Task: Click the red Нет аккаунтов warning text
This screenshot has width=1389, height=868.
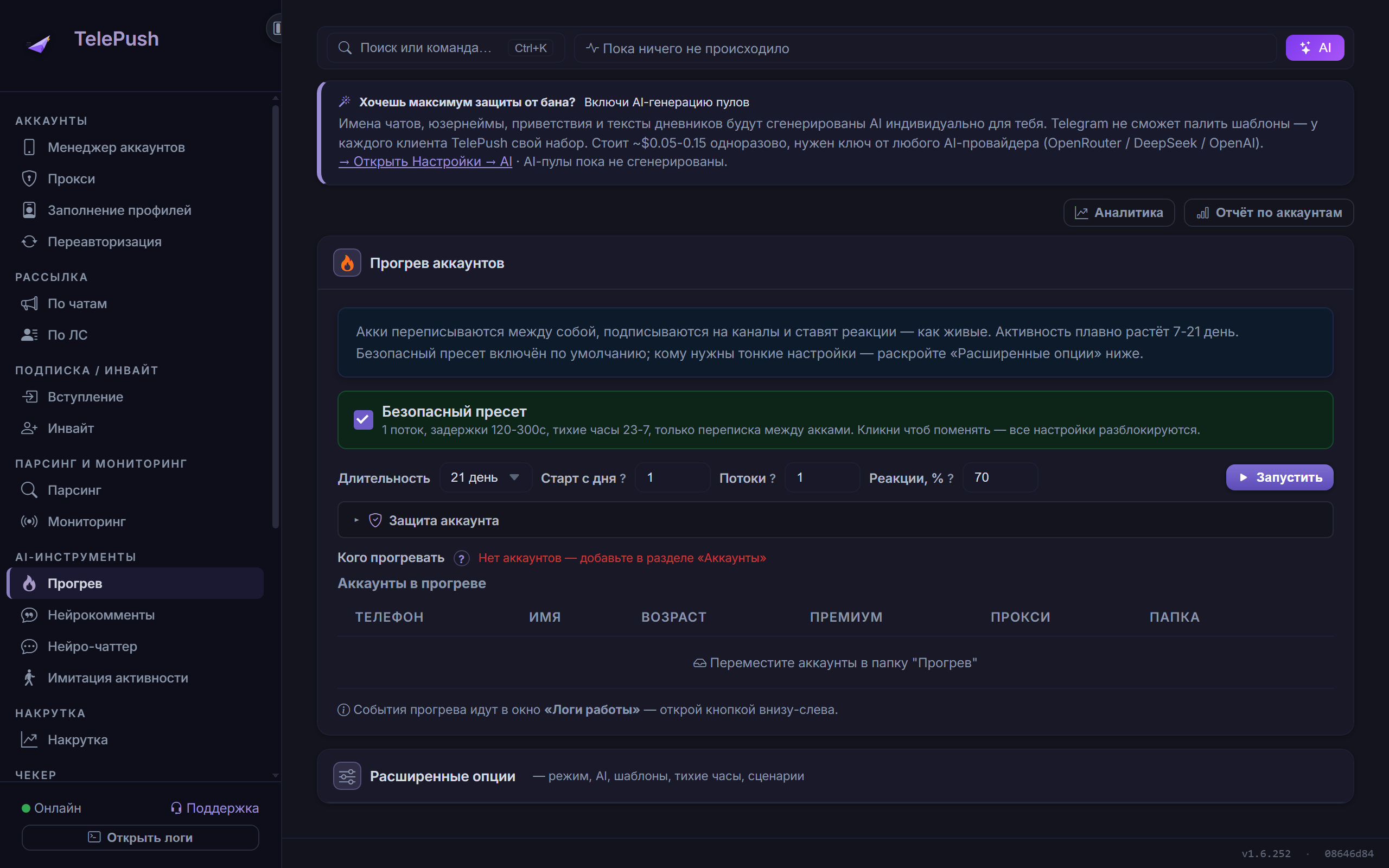Action: [622, 558]
